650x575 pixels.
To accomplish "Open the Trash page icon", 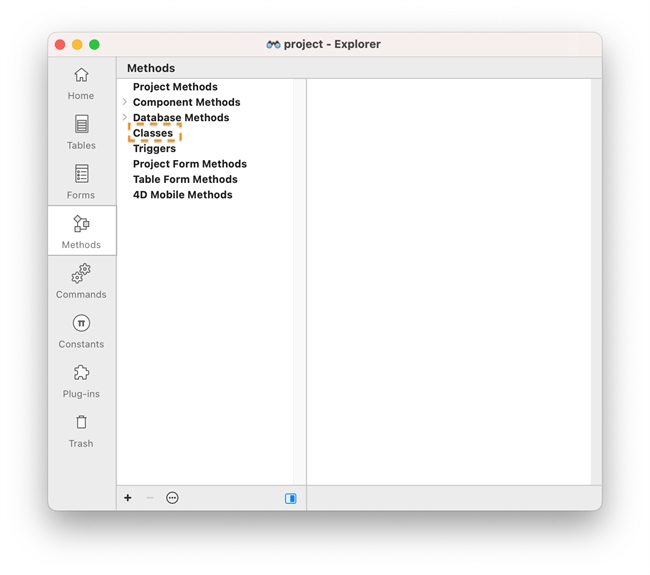I will (81, 423).
